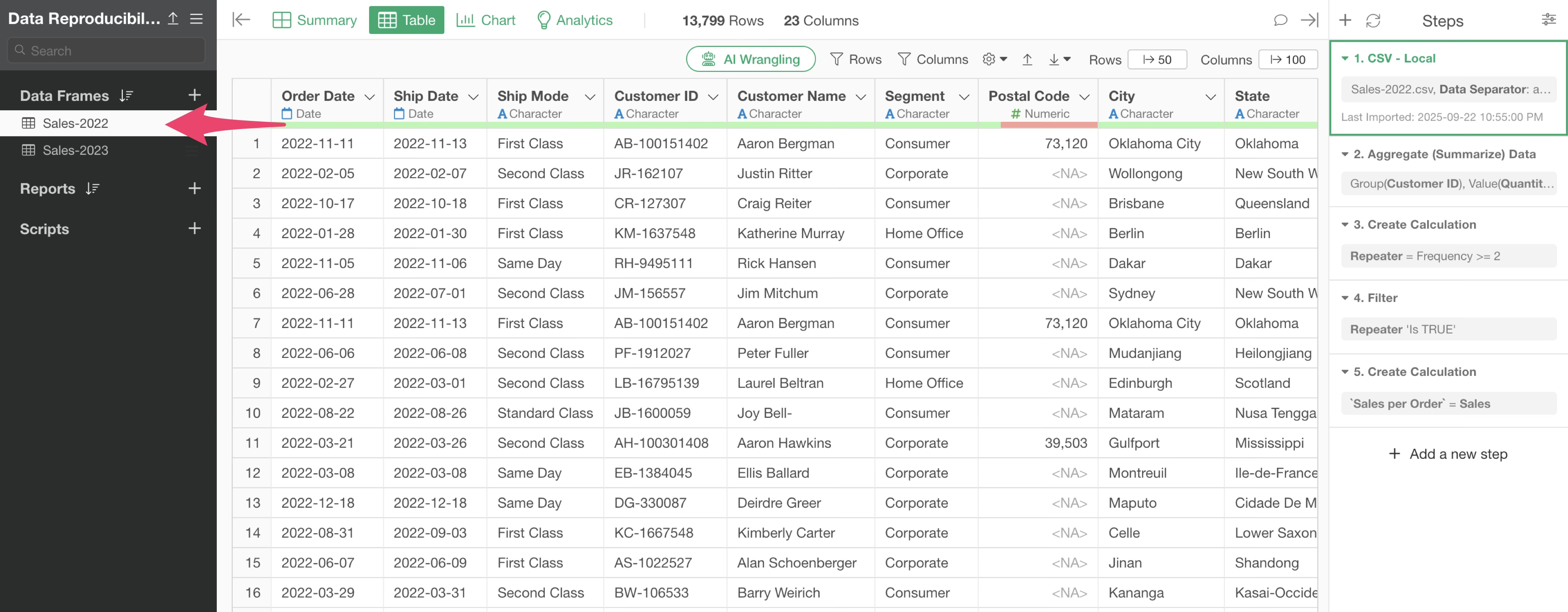
Task: Click the export upload arrow in table toolbar
Action: click(x=1027, y=59)
